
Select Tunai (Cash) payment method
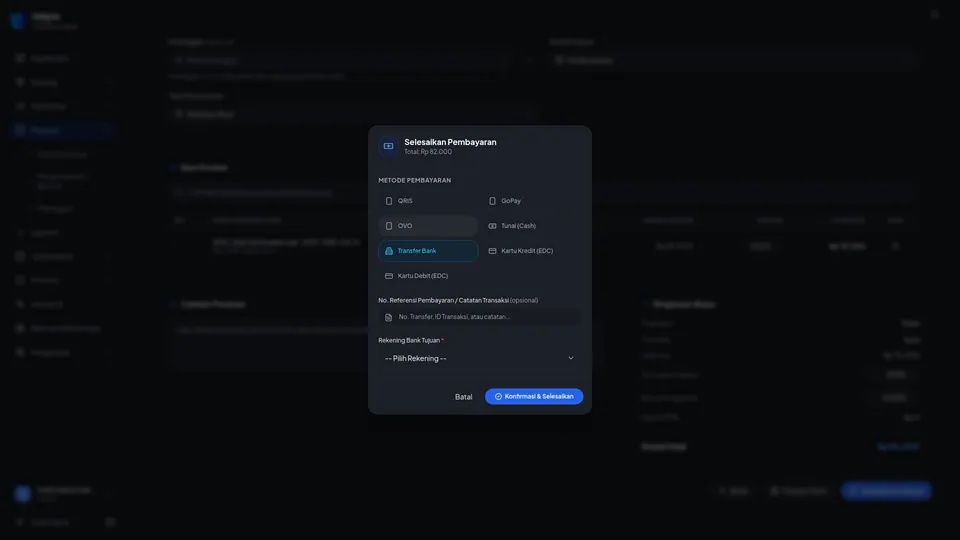(531, 226)
